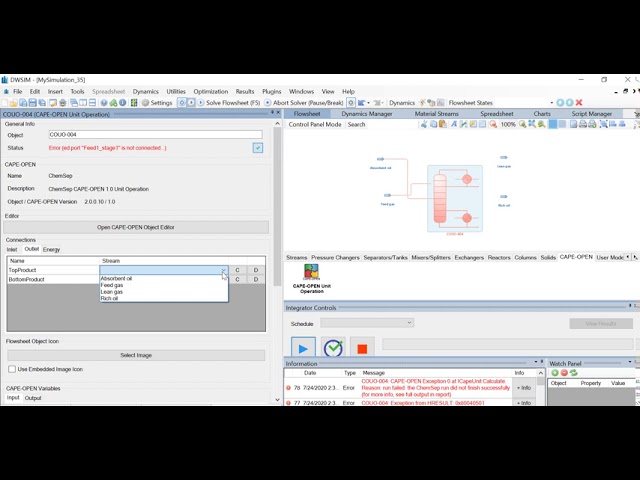This screenshot has width=640, height=480.
Task: Click the zoom-in magnifier next to 100%
Action: 522,124
